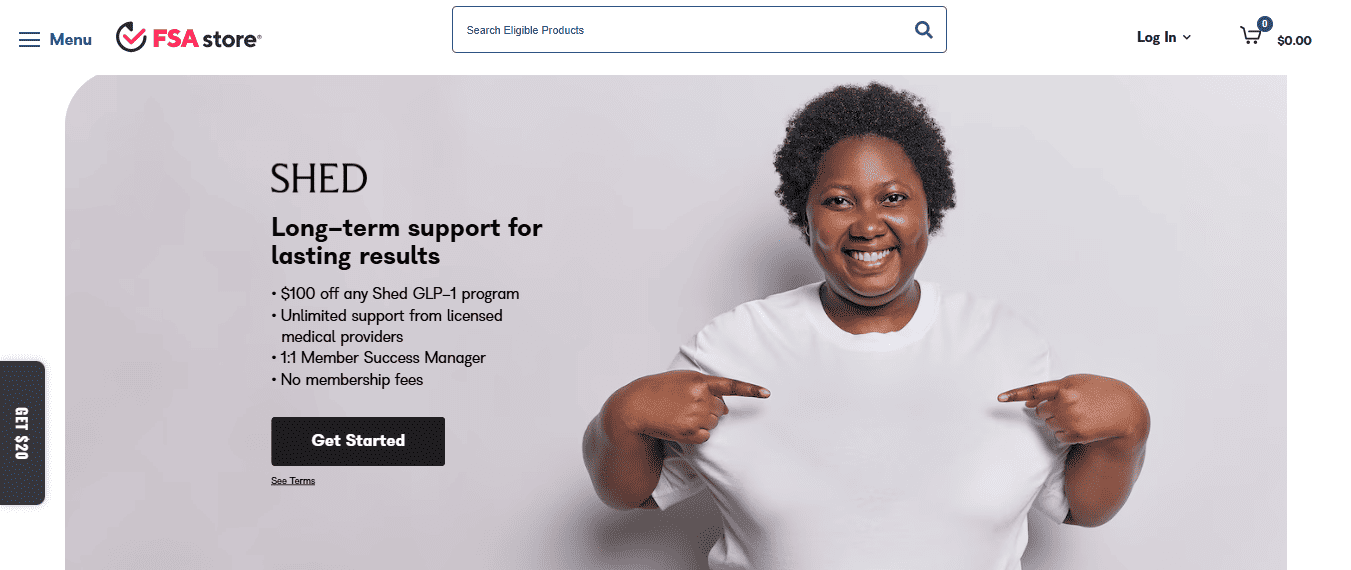Open the GET $20 side tab
1351x570 pixels.
(x=22, y=433)
